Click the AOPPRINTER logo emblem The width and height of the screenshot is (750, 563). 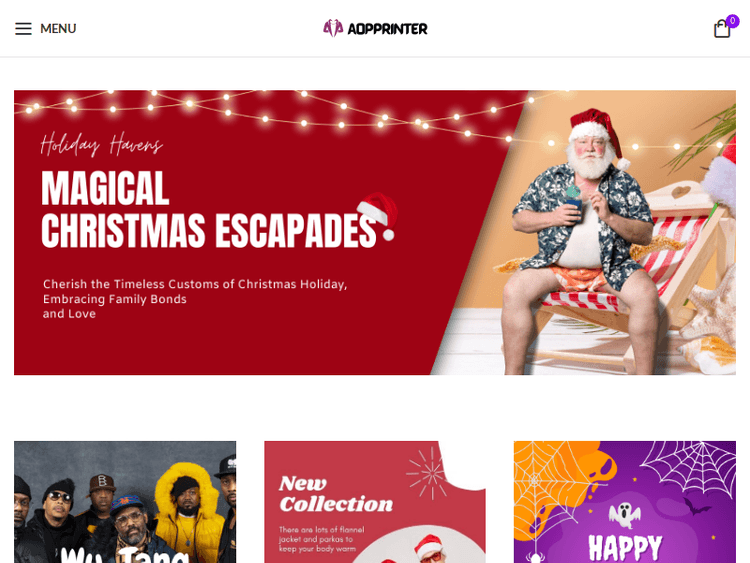click(x=333, y=28)
